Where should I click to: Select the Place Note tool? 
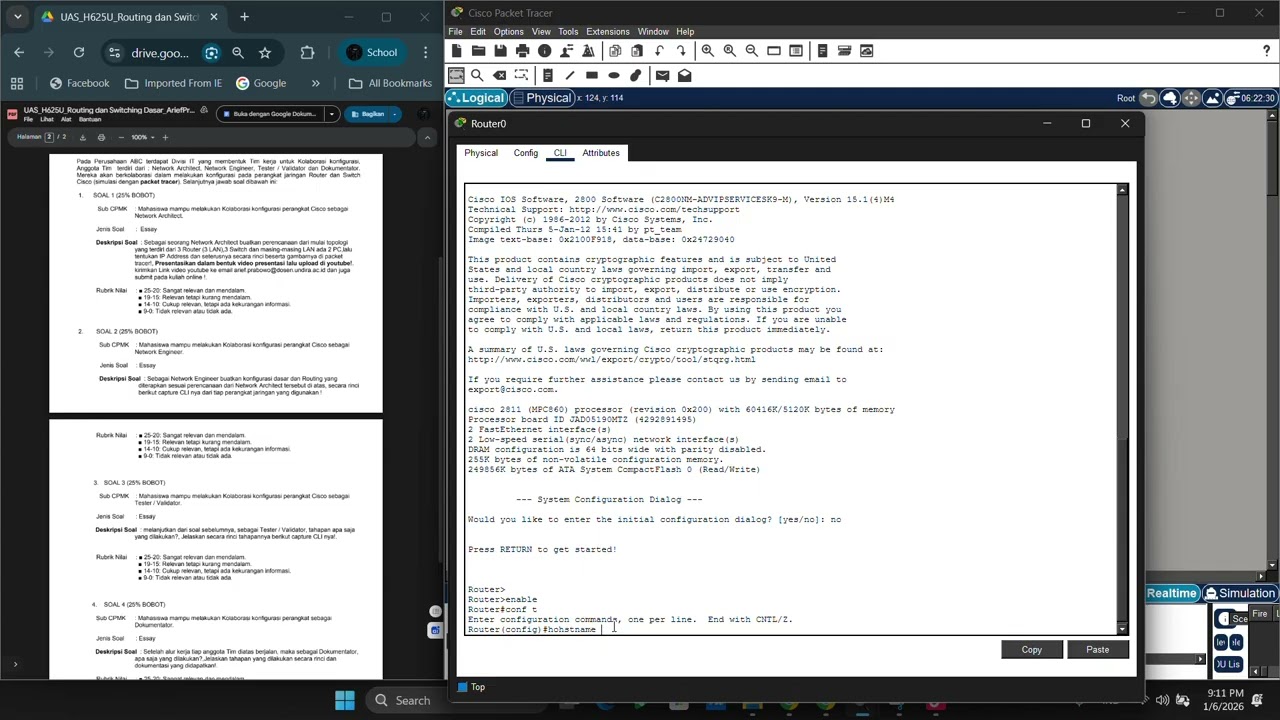[548, 75]
